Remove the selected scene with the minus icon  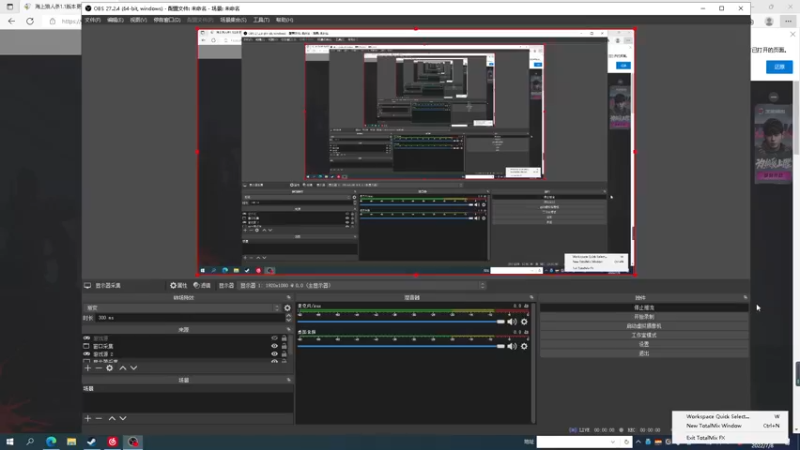point(98,418)
